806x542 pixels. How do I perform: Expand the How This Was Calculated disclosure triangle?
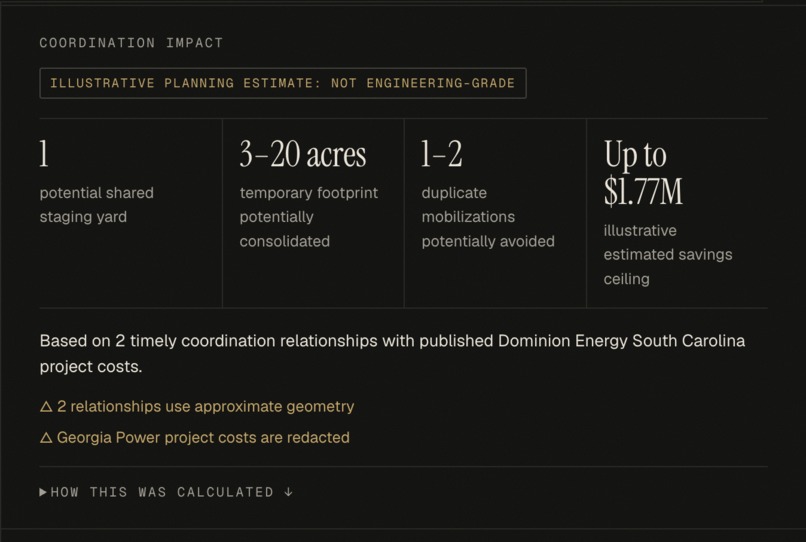click(43, 492)
